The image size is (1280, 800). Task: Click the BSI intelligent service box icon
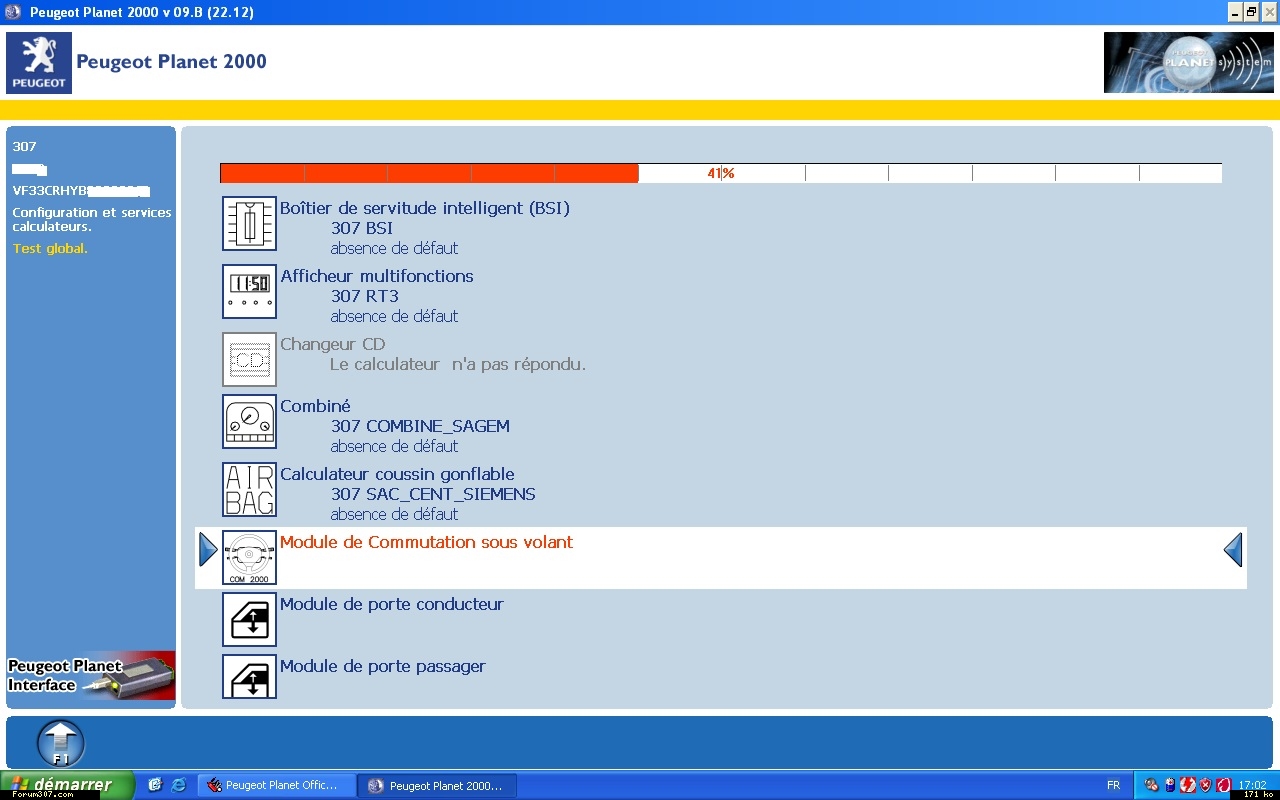pos(249,223)
